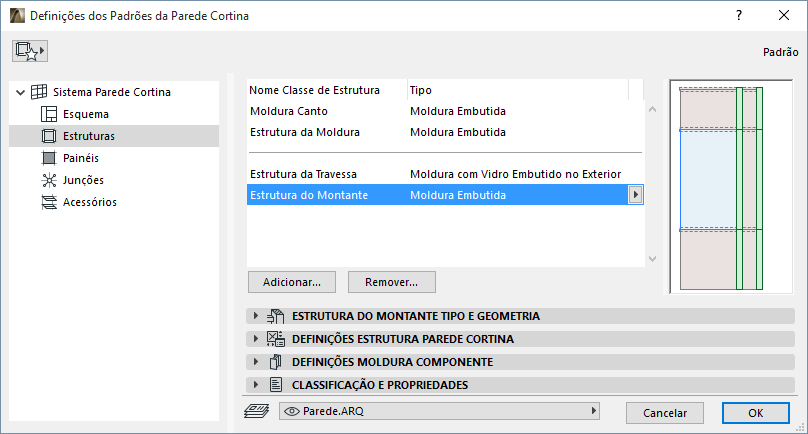This screenshot has height=434, width=808.
Task: Toggle the eye icon on Parede.ARQ layer
Action: coord(292,411)
